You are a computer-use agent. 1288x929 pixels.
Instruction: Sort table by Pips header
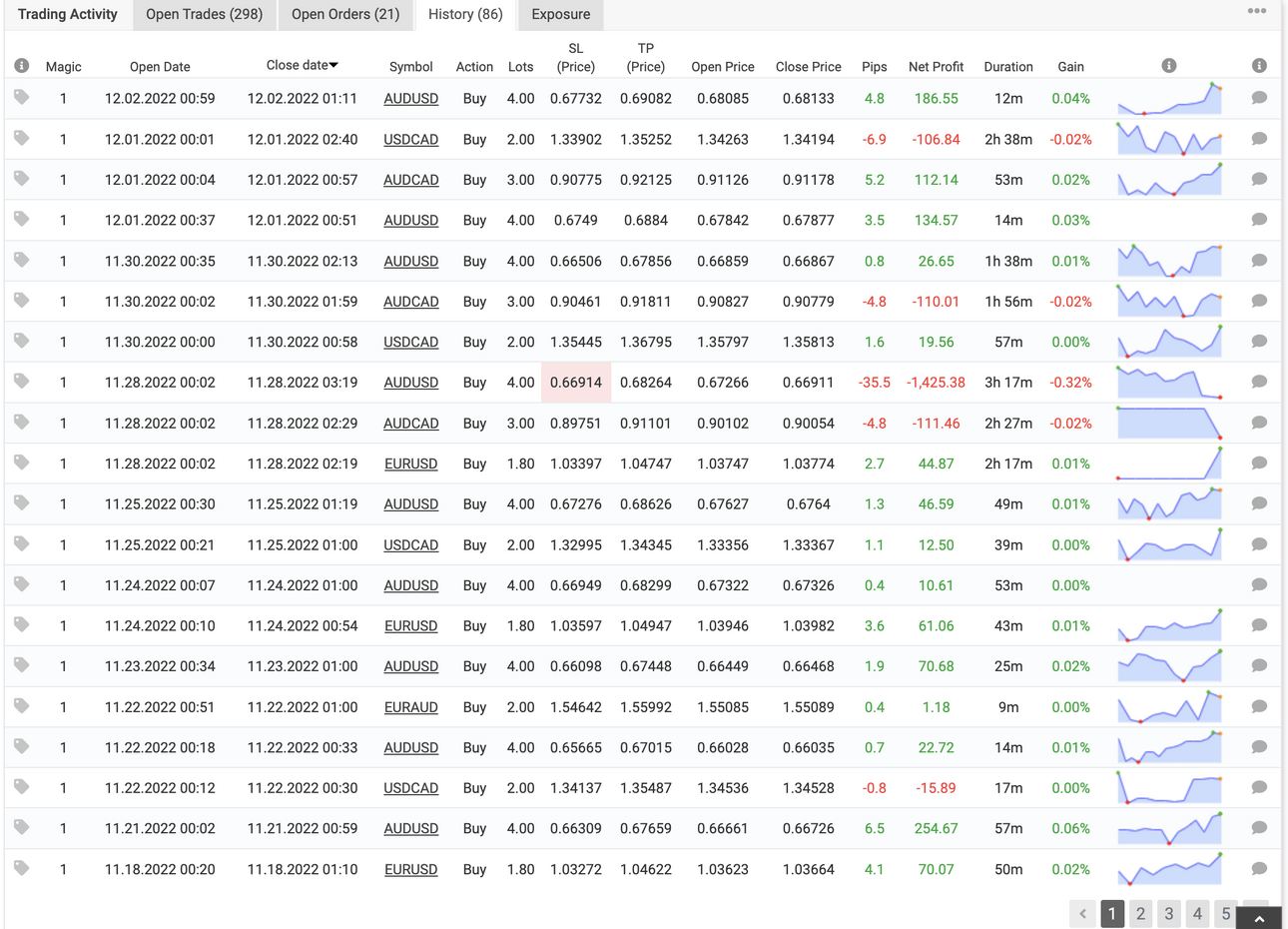coord(874,67)
